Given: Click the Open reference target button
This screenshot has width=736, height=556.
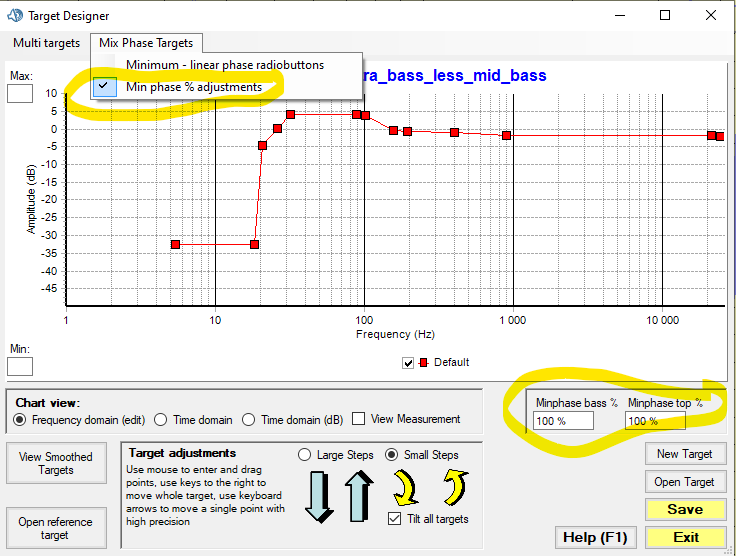Looking at the screenshot, I should (56, 528).
